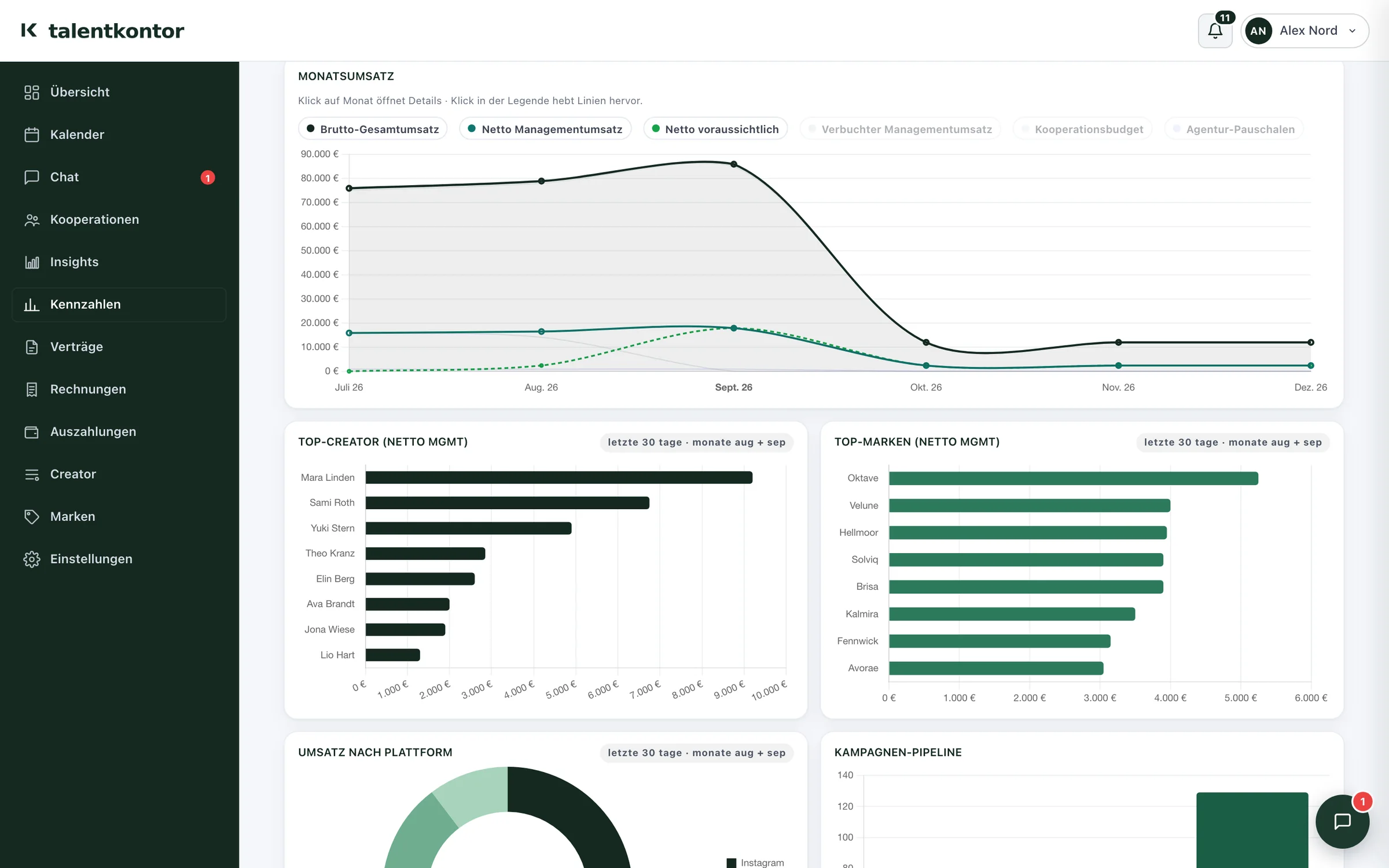Select Kennzahlen in the sidebar
This screenshot has width=1389, height=868.
pyautogui.click(x=119, y=304)
